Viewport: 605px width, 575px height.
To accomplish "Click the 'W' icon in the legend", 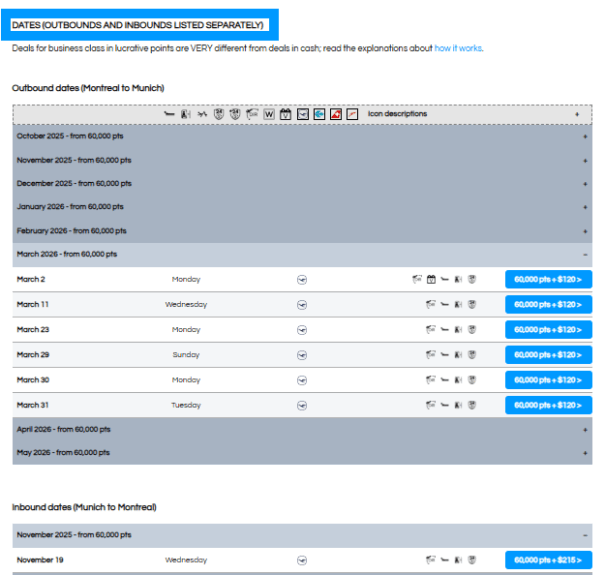I will 269,114.
